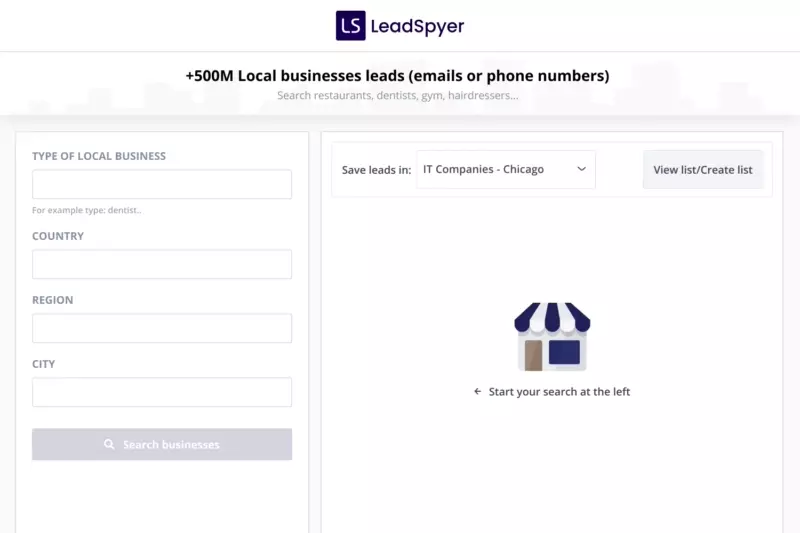Click the CITY label
The image size is (800, 533).
(43, 364)
